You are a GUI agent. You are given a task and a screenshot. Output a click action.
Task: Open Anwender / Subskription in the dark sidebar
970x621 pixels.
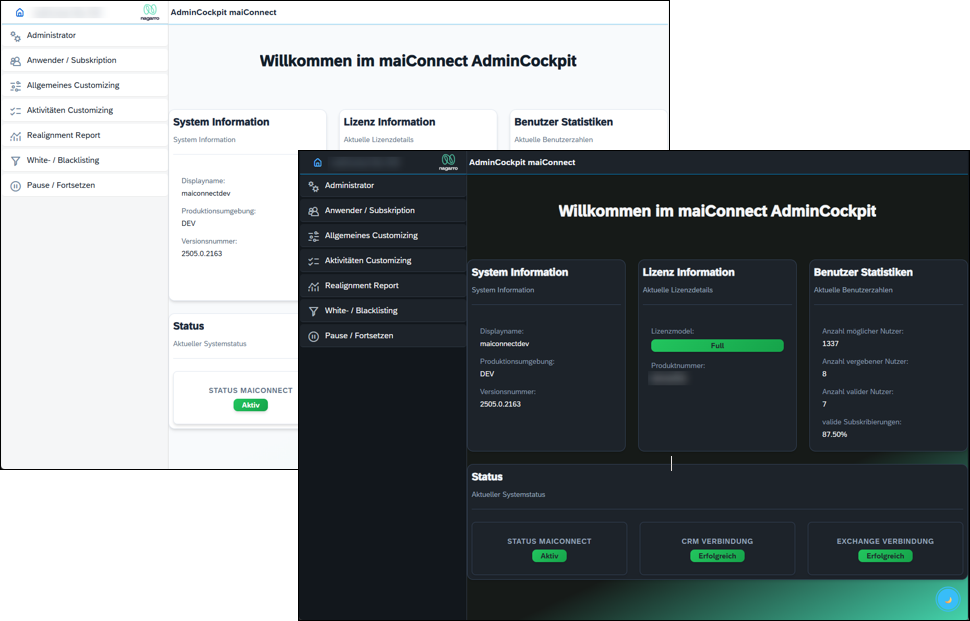pyautogui.click(x=369, y=211)
